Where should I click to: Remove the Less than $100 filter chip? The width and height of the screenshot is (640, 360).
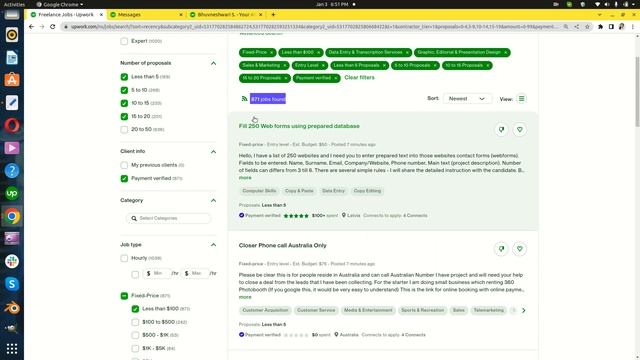(319, 53)
